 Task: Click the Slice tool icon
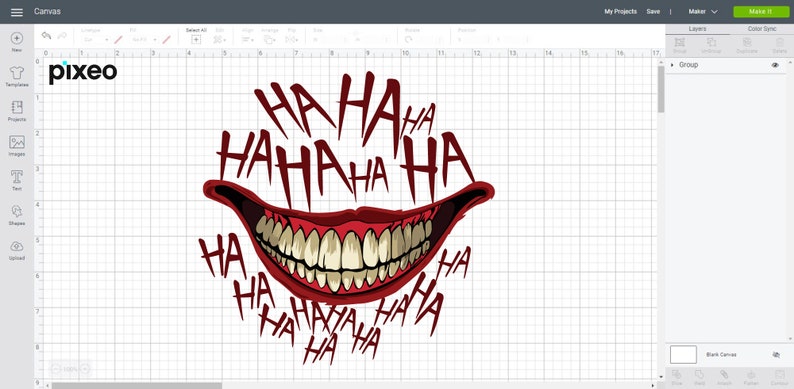677,375
